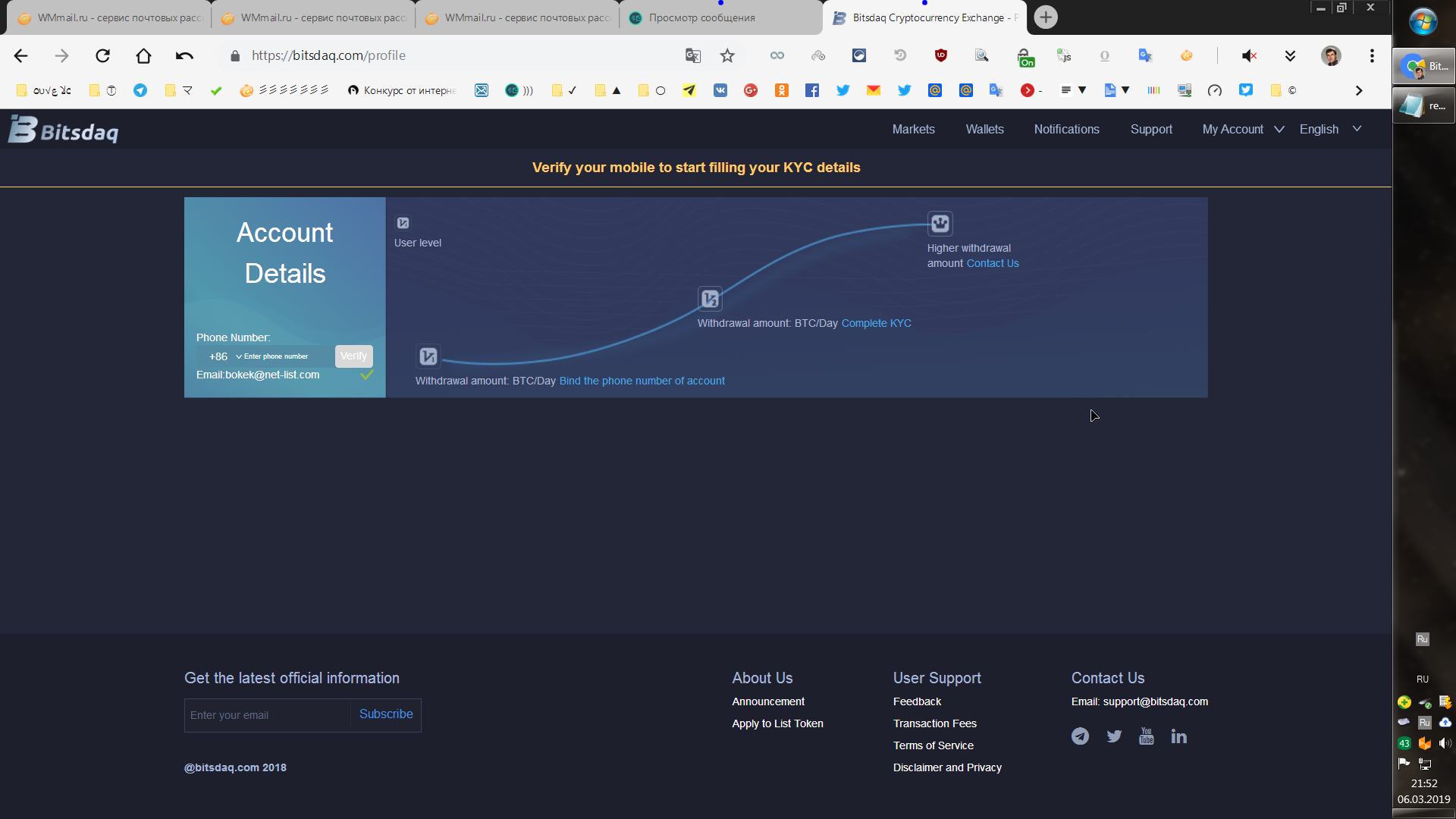The image size is (1456, 819).
Task: Open the LinkedIn icon in the footer
Action: [x=1178, y=736]
